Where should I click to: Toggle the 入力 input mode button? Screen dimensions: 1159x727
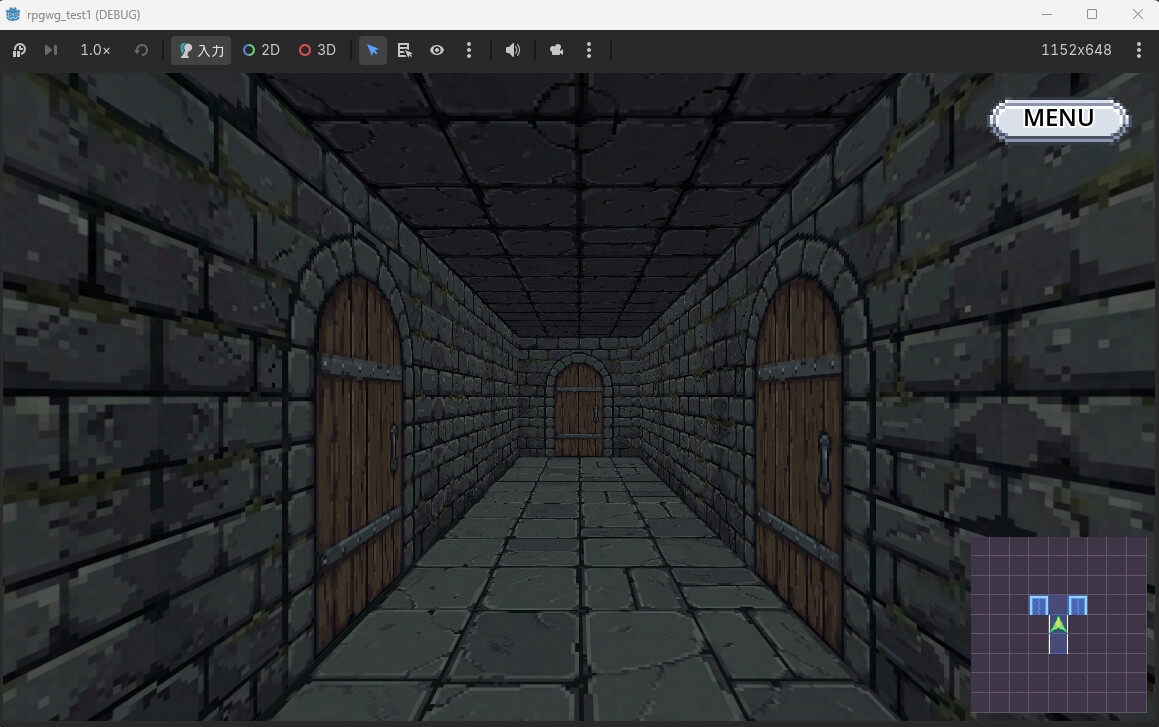[201, 50]
